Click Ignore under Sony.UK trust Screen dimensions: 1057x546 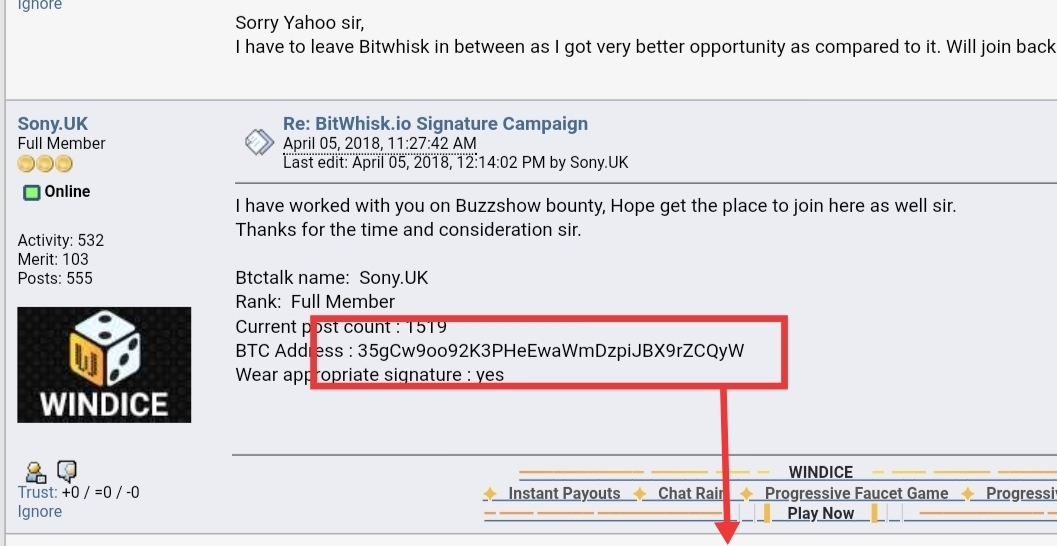click(x=40, y=512)
